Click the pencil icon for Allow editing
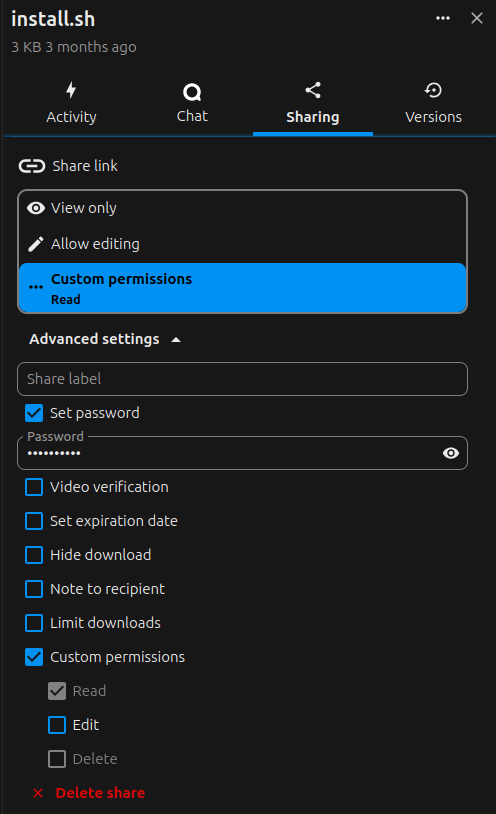 coord(36,244)
